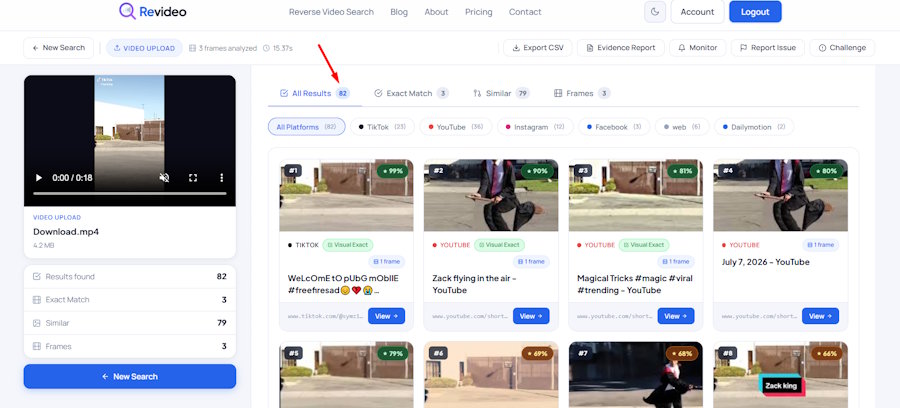This screenshot has width=900, height=408.
Task: Open the Pricing page
Action: (x=479, y=11)
